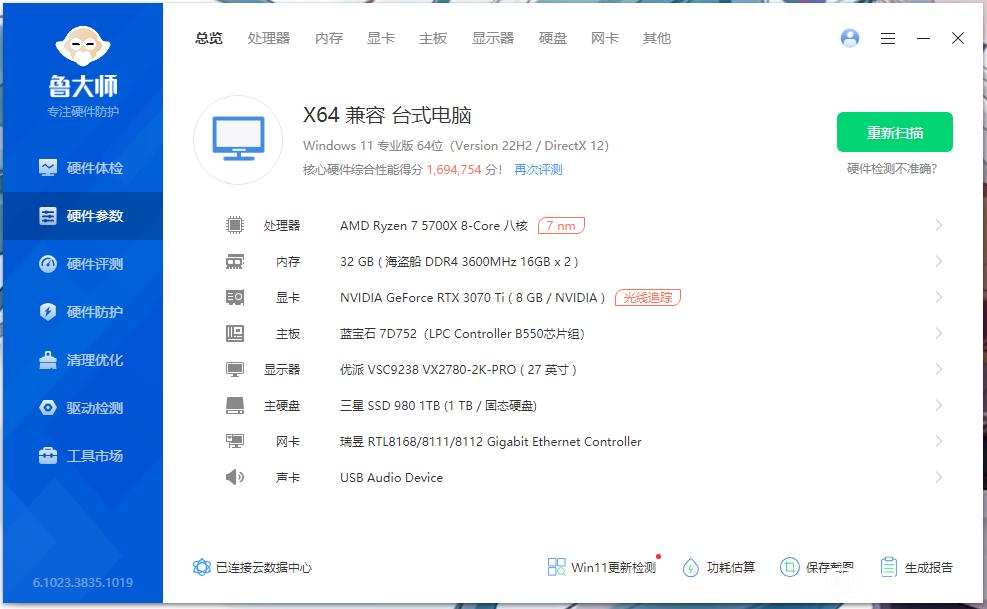The height and width of the screenshot is (609, 987).
Task: Click the 7 nm badge
Action: pyautogui.click(x=561, y=225)
